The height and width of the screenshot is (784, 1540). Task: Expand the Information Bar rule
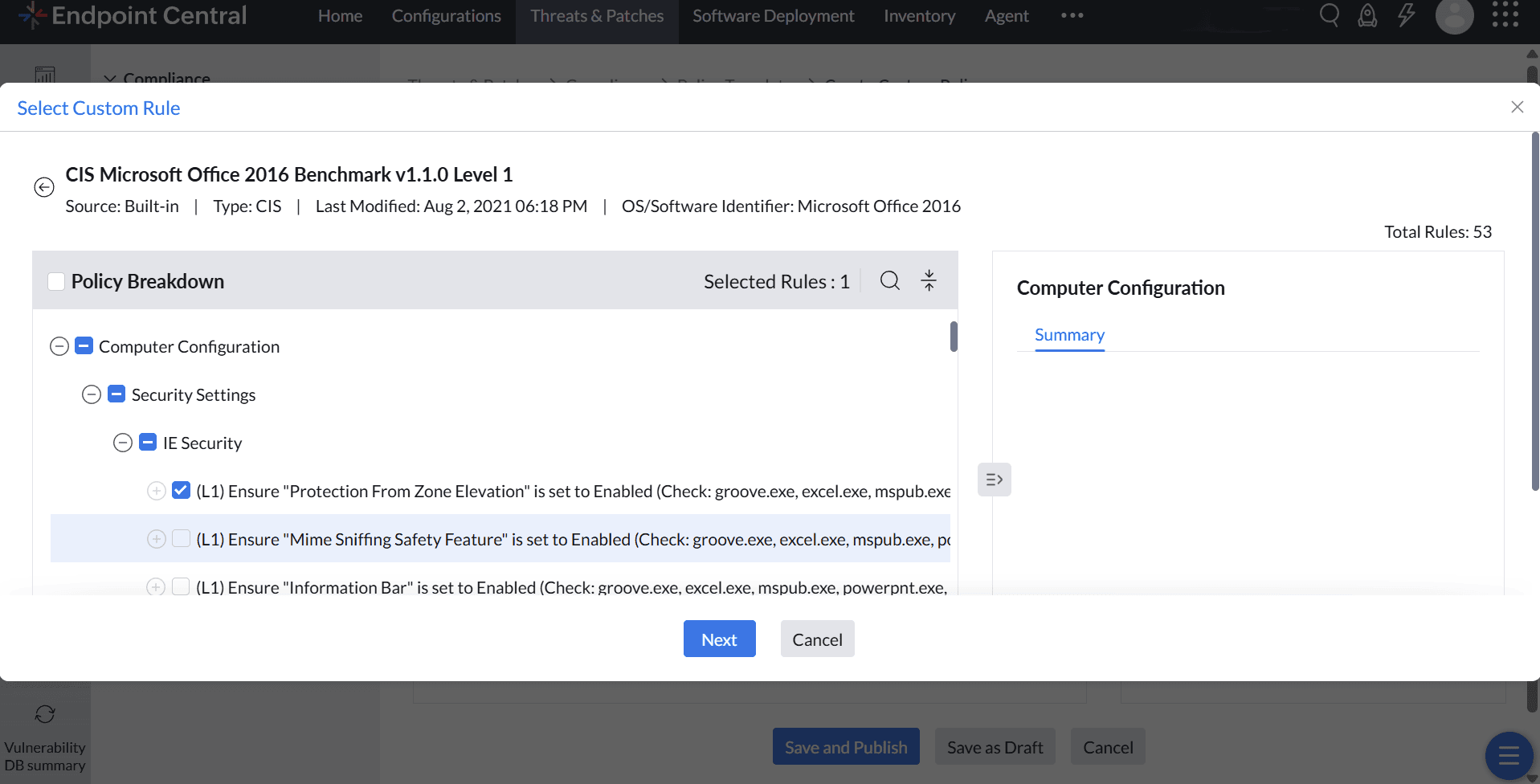click(x=157, y=587)
